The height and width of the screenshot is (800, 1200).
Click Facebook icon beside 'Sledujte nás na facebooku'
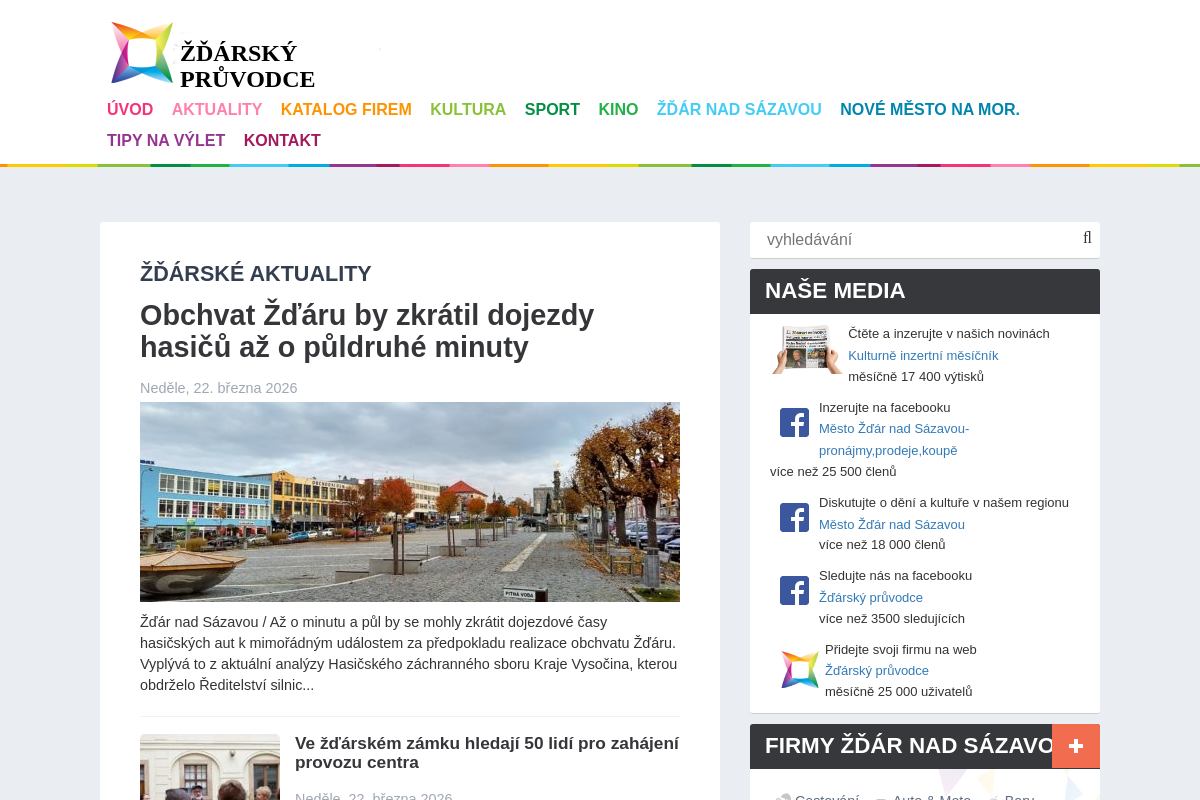coord(794,590)
